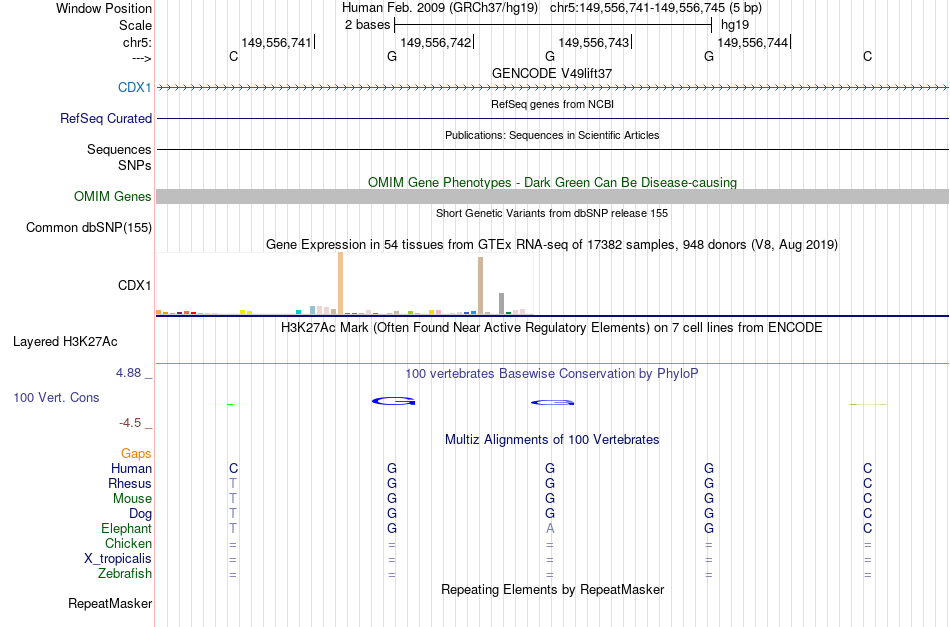Click Gene Expression in 54 tissues title
The height and width of the screenshot is (627, 950).
point(552,245)
